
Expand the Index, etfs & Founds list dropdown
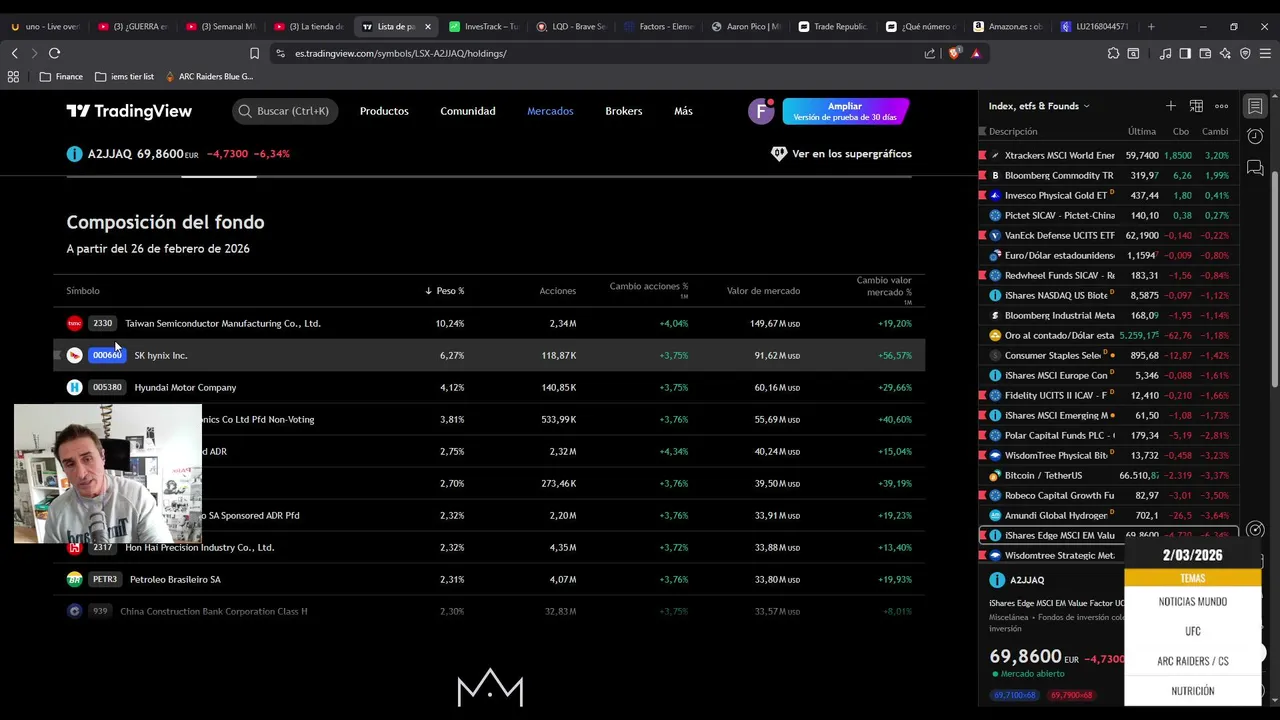[x=1039, y=106]
